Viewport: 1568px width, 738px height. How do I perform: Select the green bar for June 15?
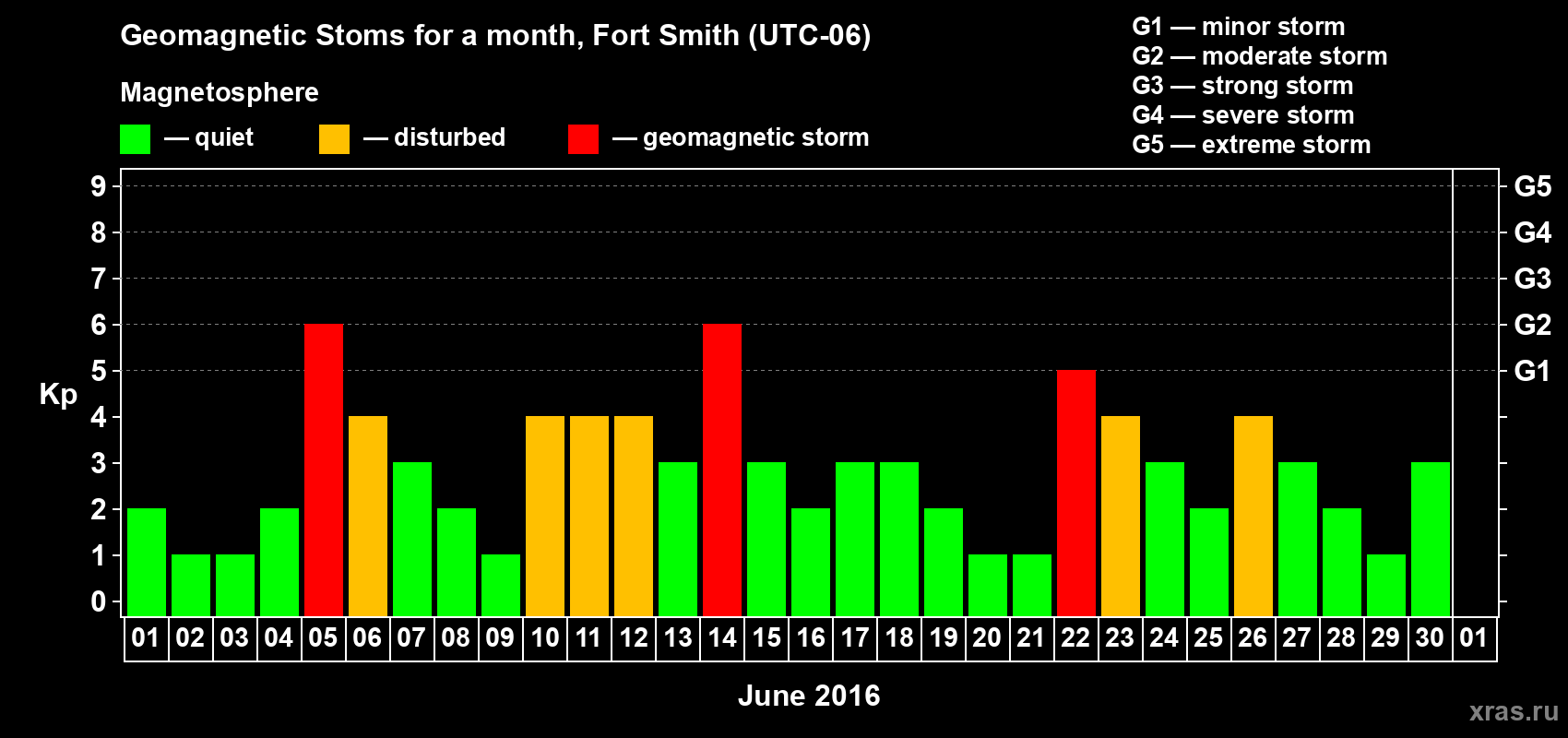click(x=766, y=540)
